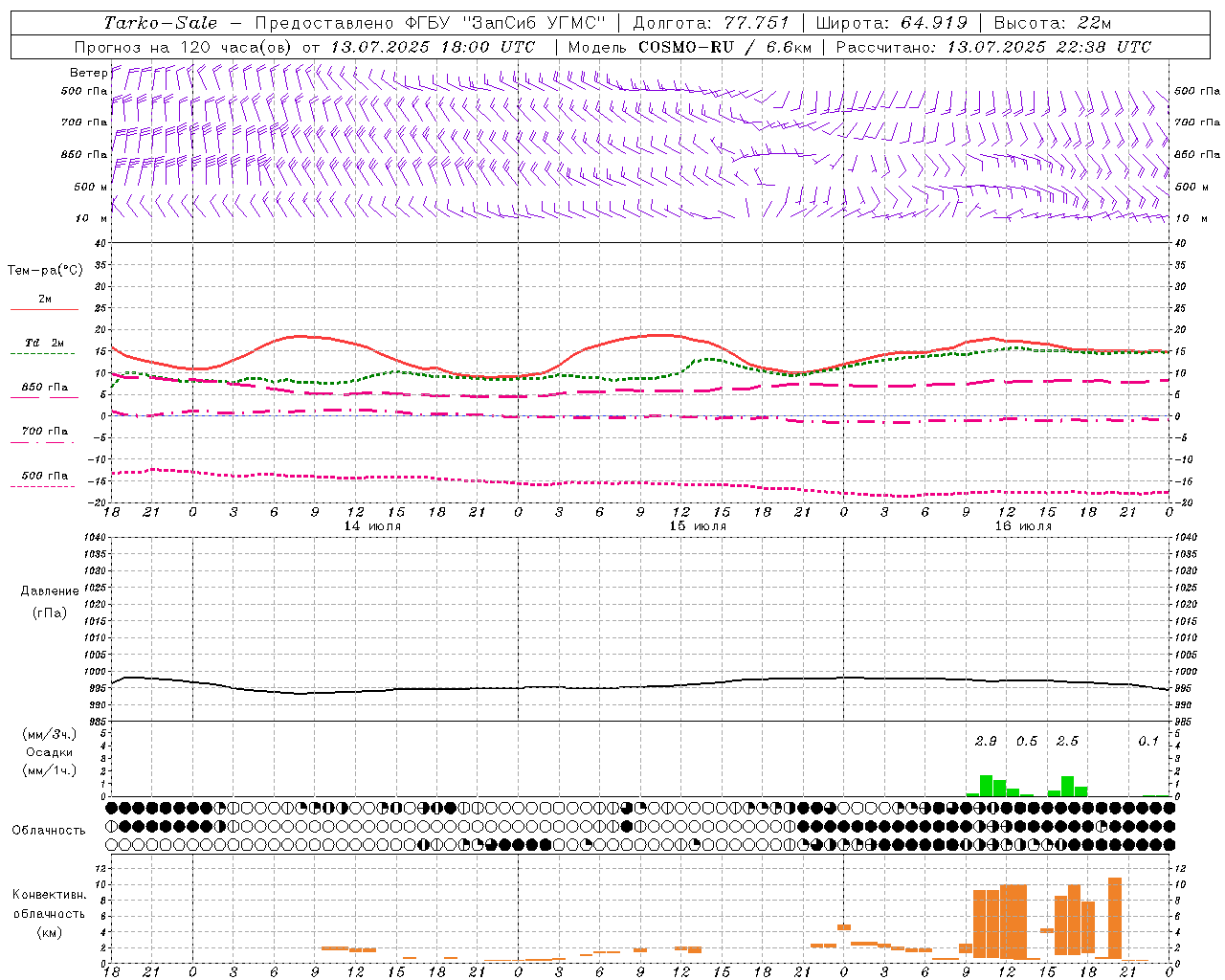The image size is (1225, 980).
Task: Click the "Td 2м" dew point legend entry
Action: (45, 343)
